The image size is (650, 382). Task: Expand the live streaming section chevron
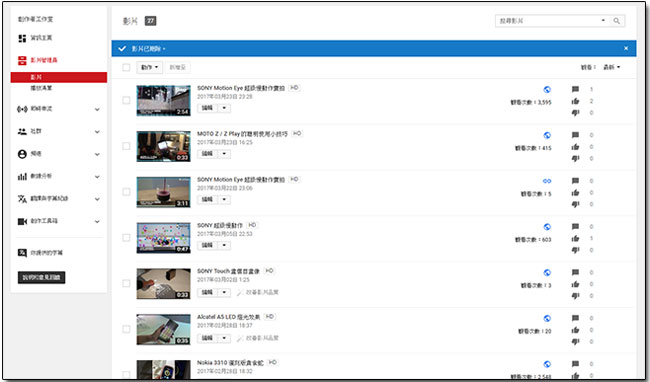[x=97, y=109]
